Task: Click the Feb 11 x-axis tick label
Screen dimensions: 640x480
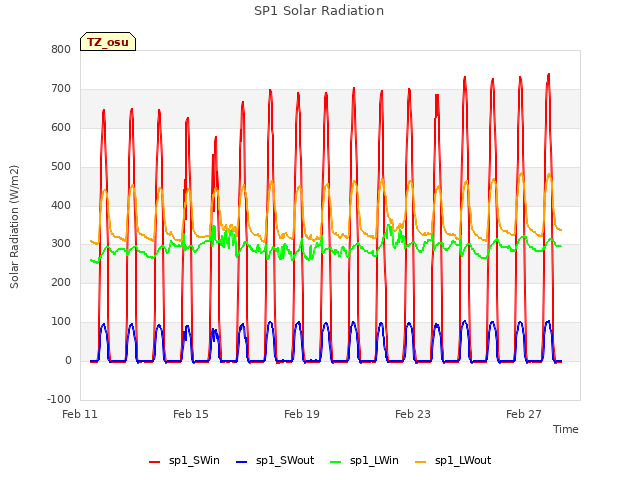Action: point(80,414)
